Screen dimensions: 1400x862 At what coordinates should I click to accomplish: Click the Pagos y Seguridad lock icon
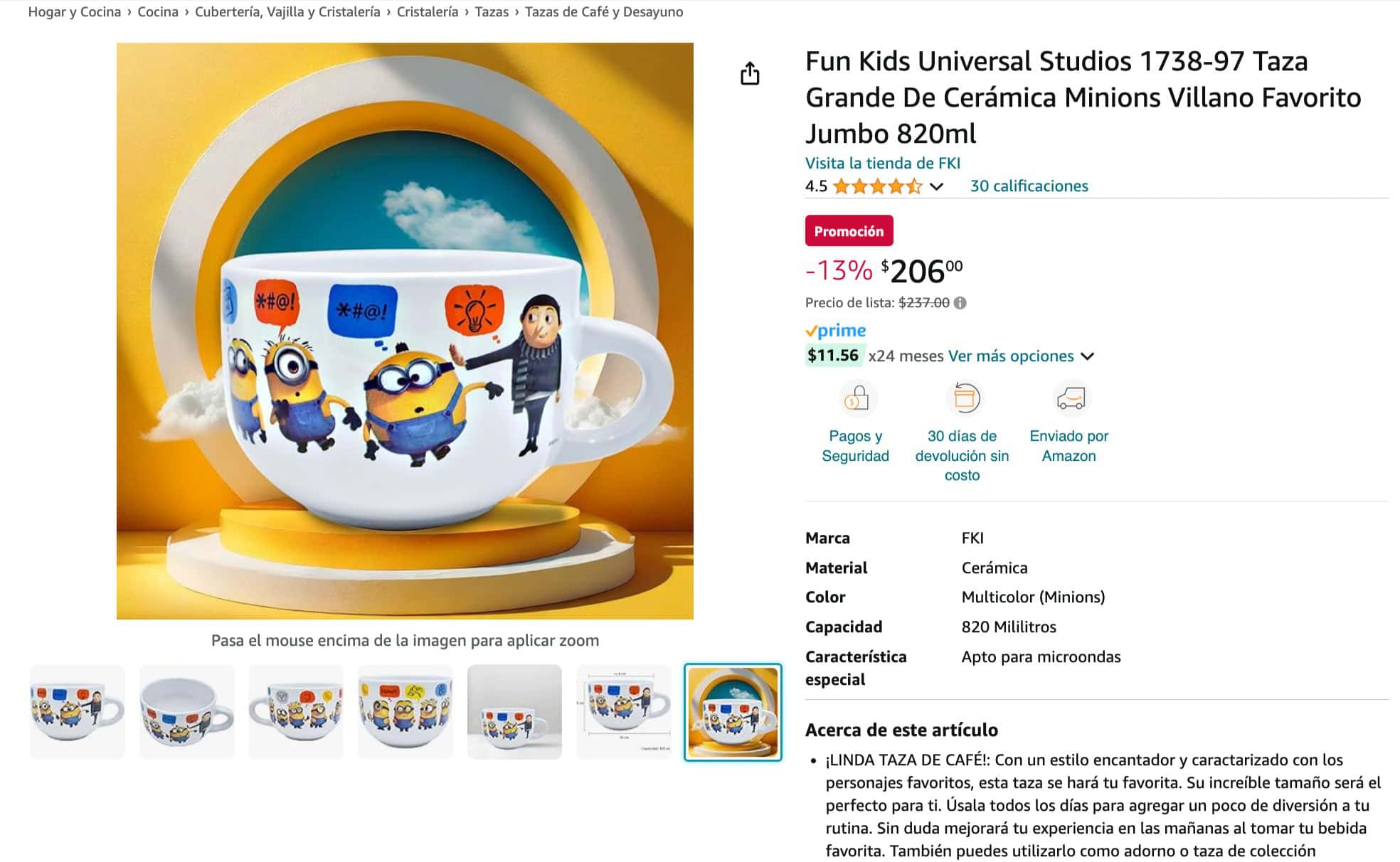pyautogui.click(x=856, y=398)
